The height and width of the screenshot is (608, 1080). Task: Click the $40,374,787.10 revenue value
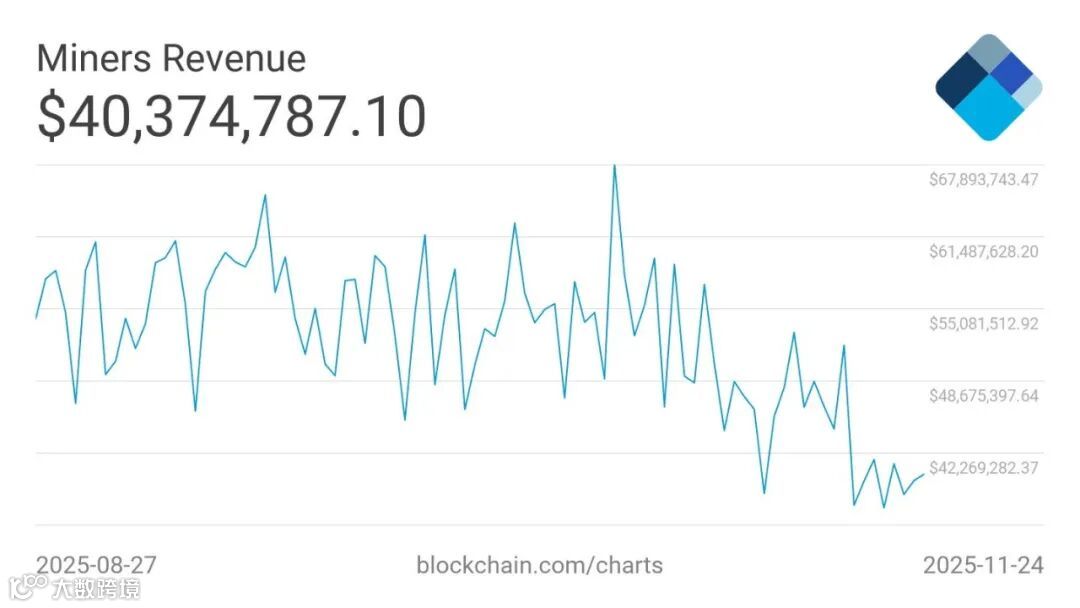232,116
